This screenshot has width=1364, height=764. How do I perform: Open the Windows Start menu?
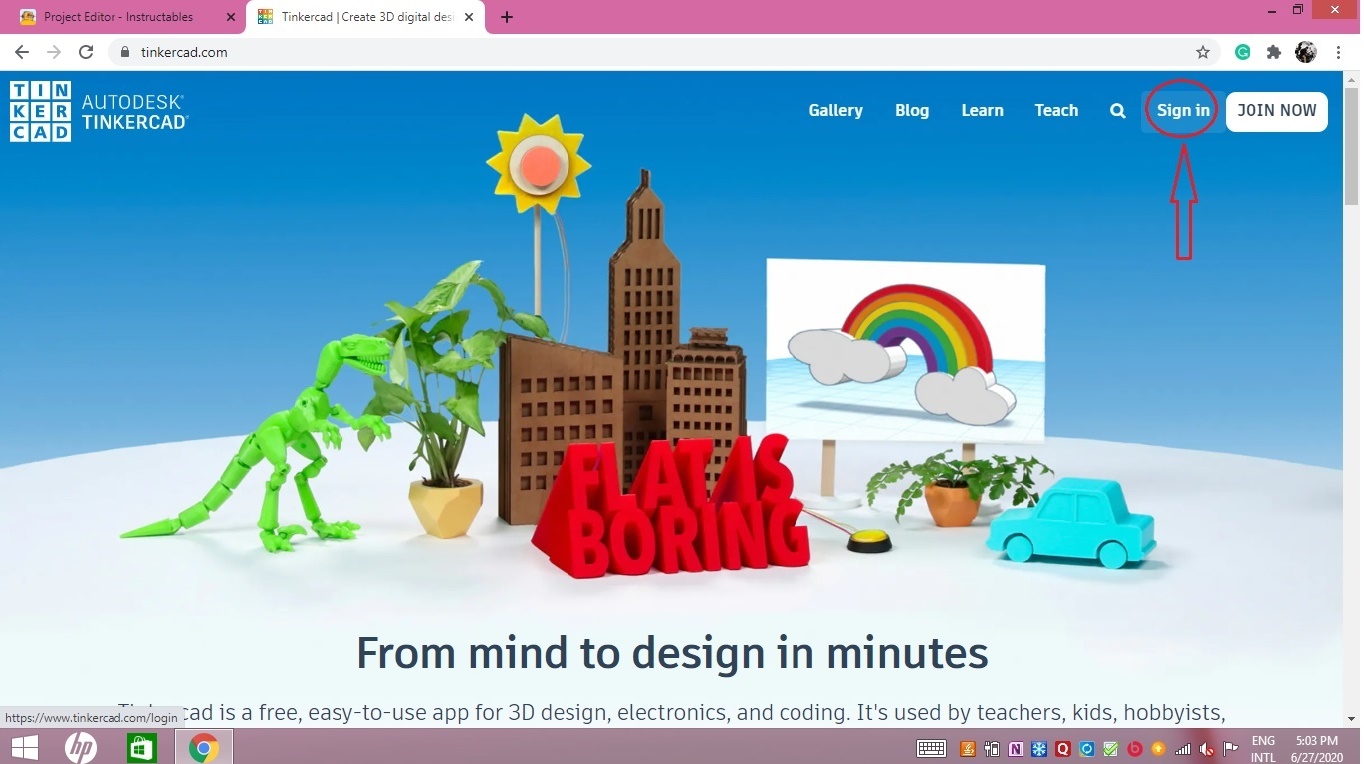point(23,747)
